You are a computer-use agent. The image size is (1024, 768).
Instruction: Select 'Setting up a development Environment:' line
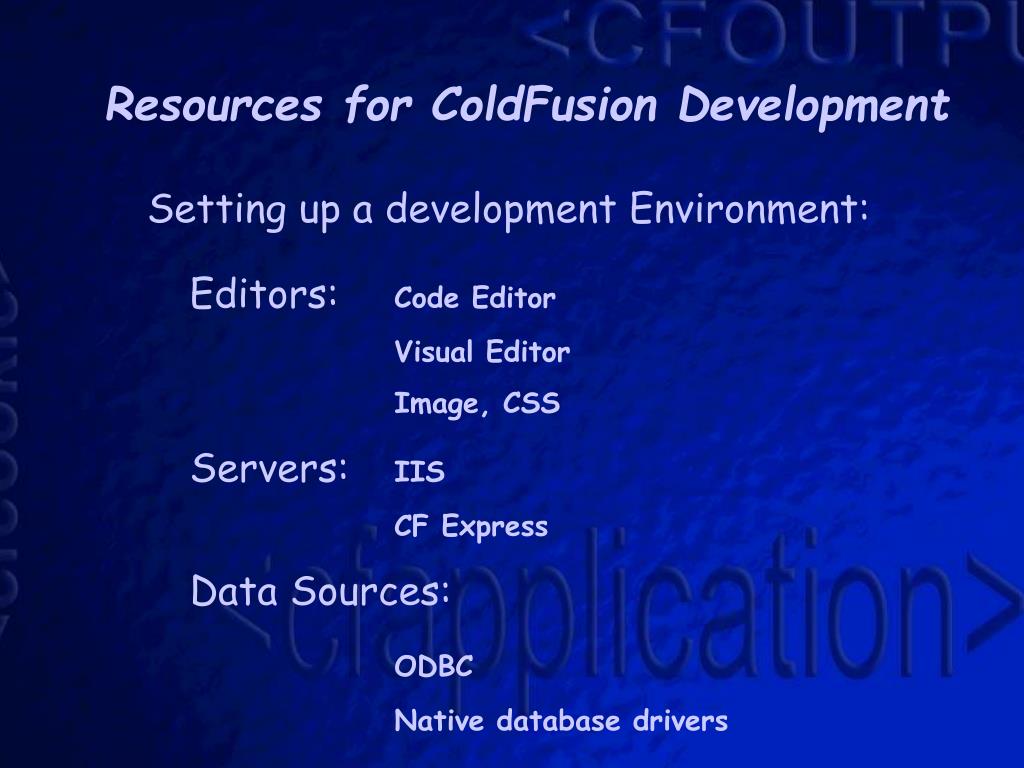click(x=509, y=210)
